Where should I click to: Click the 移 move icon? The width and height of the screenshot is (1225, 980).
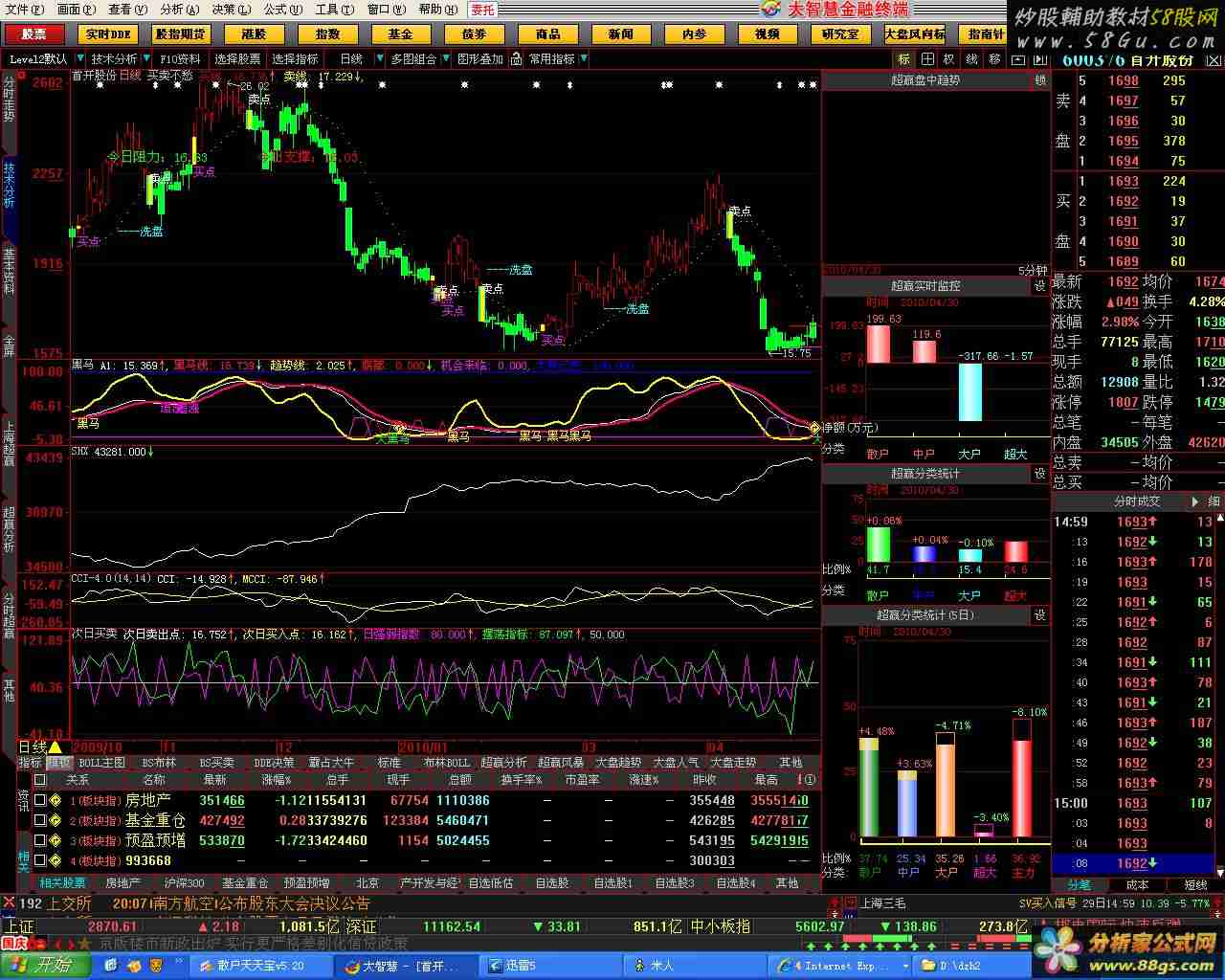(x=995, y=59)
